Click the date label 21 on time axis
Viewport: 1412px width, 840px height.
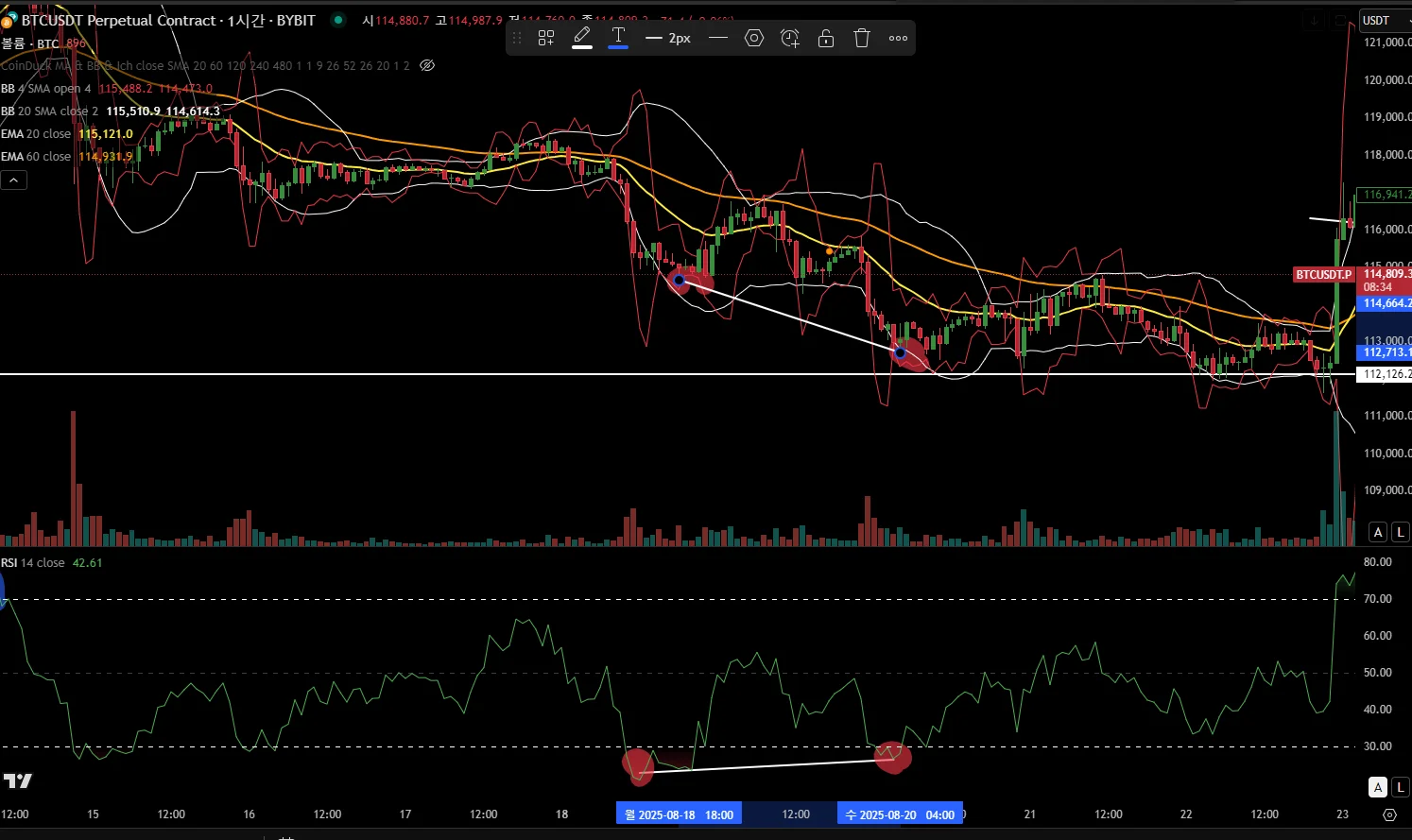(1030, 814)
